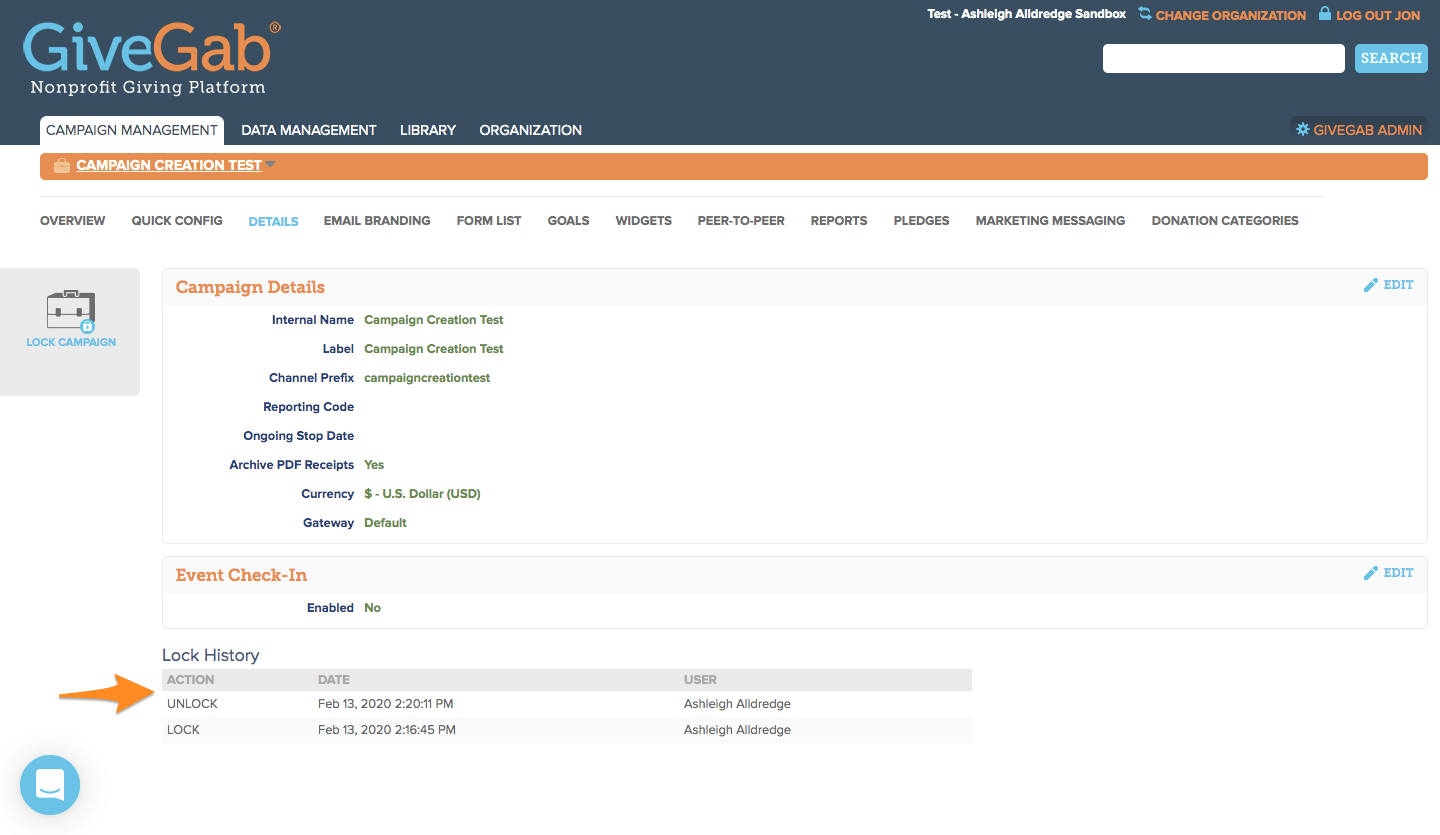Open the Form List section
1440x835 pixels.
tap(489, 221)
